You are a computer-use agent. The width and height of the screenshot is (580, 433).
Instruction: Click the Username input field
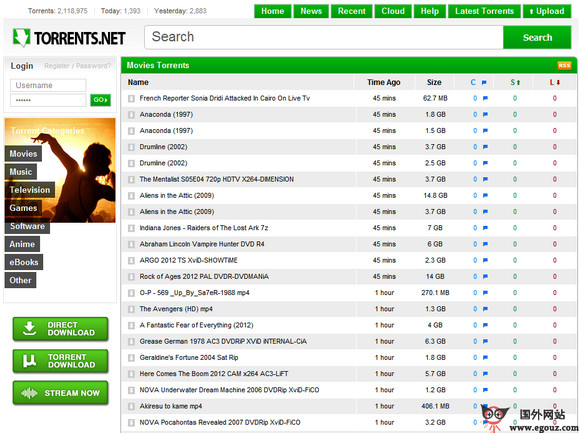point(48,85)
